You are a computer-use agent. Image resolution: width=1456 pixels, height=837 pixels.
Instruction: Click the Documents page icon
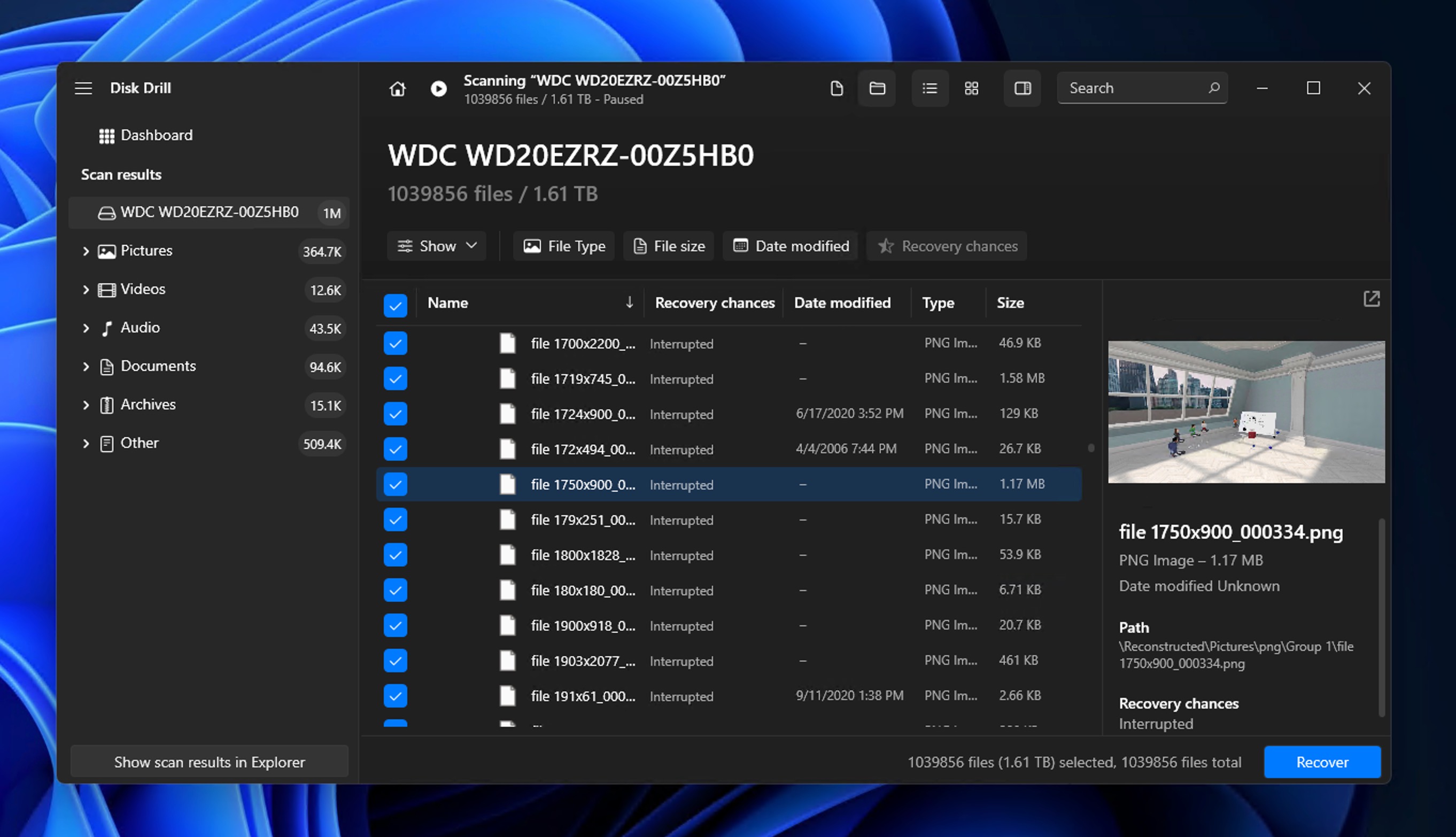(x=106, y=367)
